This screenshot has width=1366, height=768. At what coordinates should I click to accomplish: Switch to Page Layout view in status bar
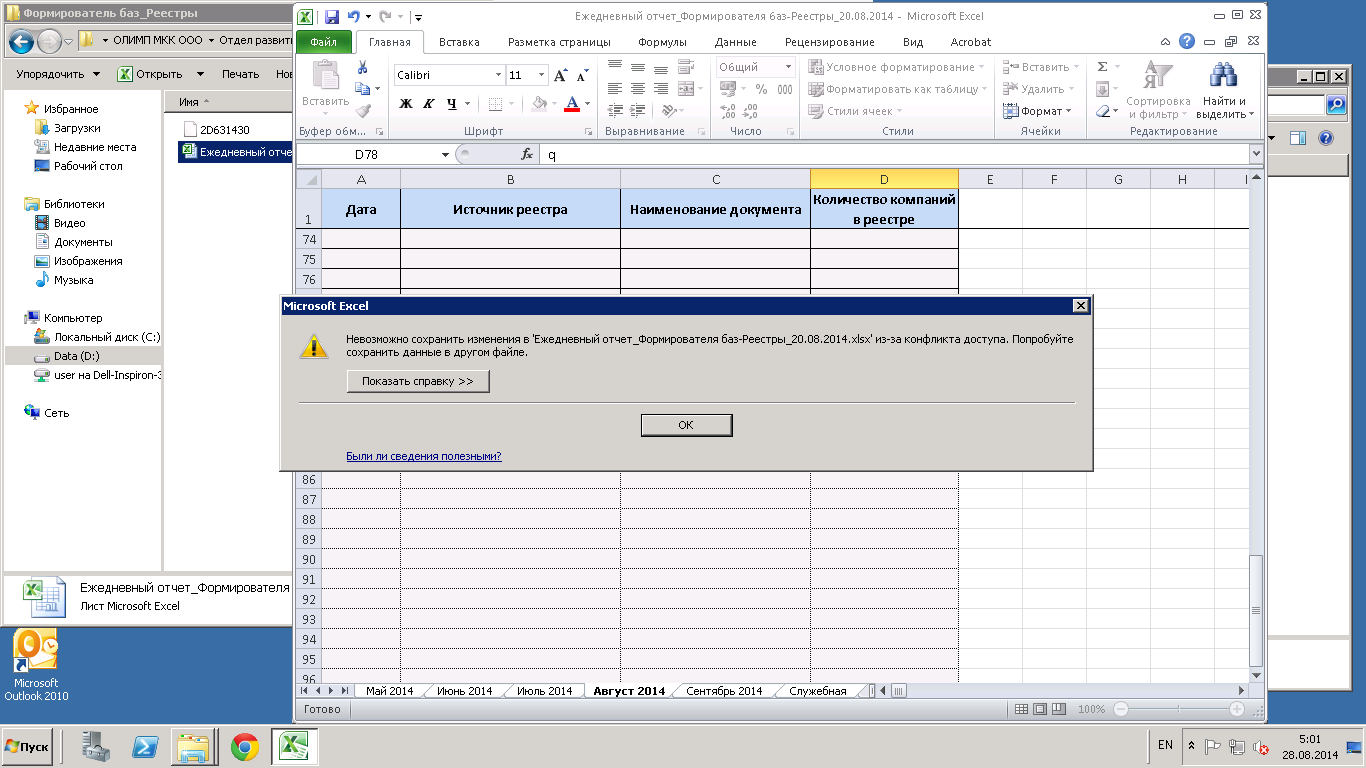click(1040, 709)
